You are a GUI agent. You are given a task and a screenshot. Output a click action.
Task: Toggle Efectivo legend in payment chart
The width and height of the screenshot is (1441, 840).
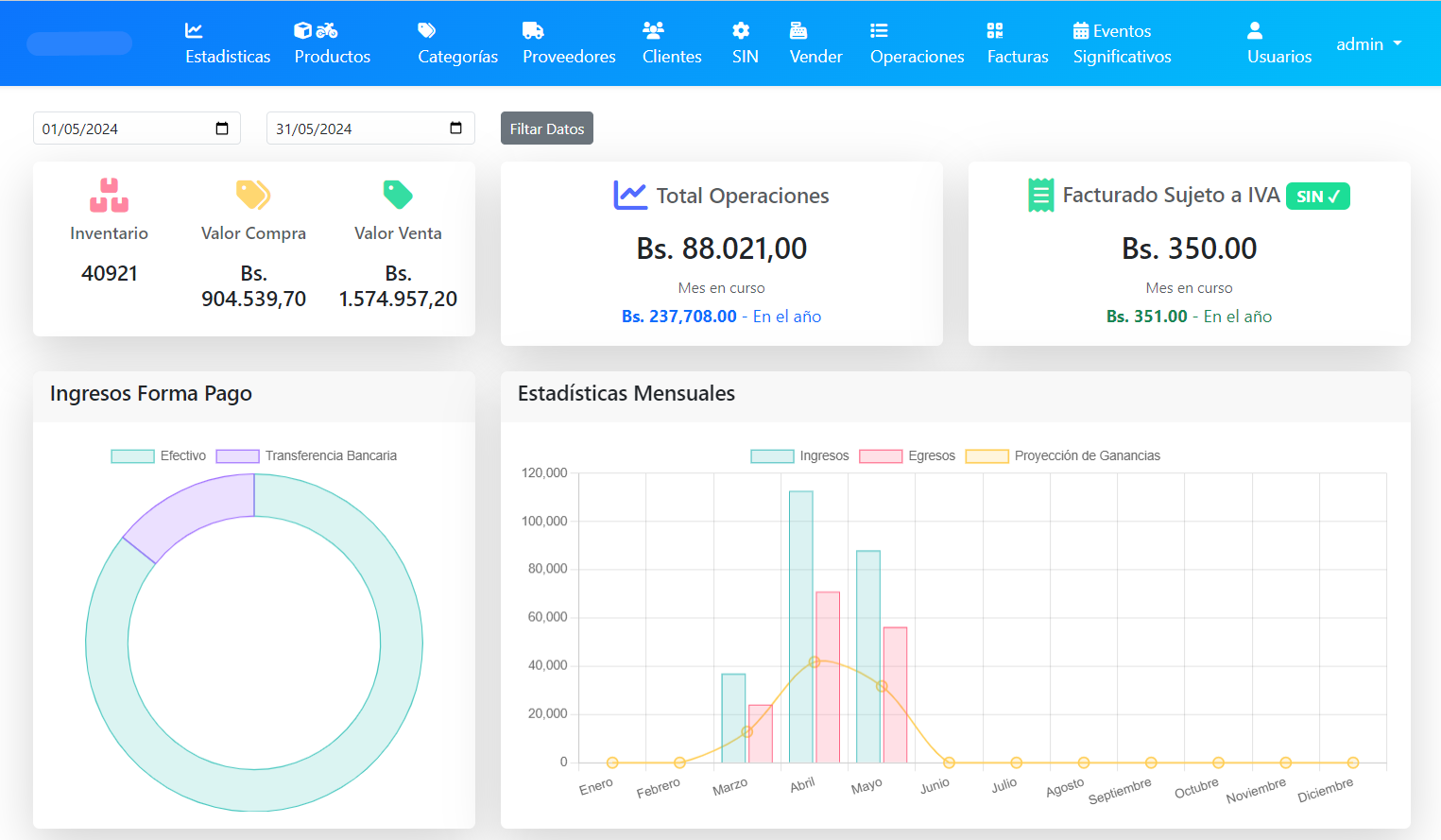pos(159,456)
